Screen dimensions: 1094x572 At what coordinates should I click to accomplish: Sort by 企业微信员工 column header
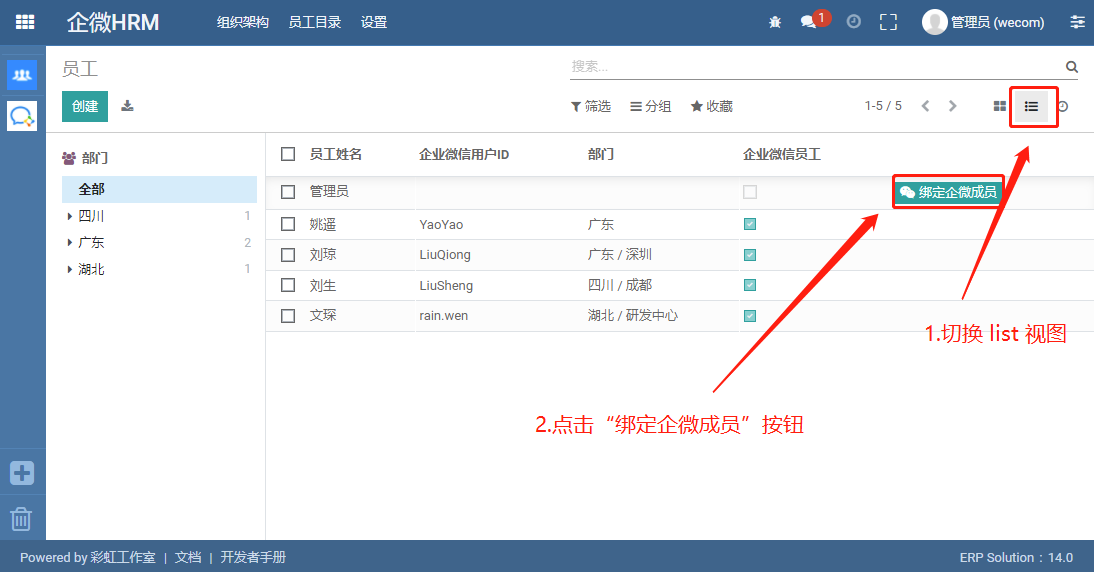tap(782, 154)
